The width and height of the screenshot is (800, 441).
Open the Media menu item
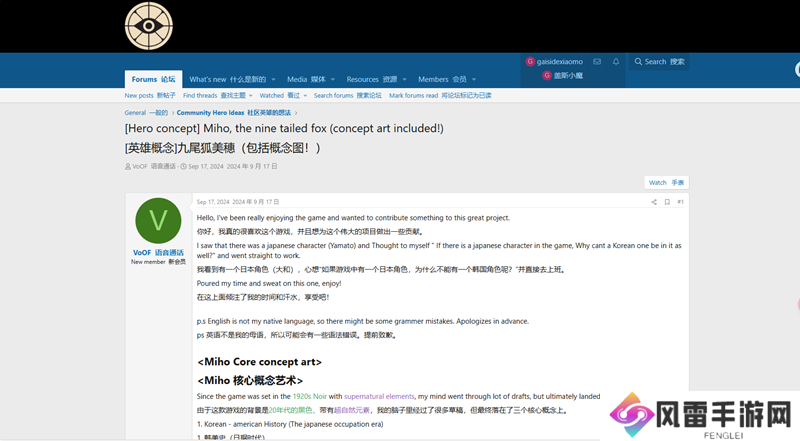(x=306, y=79)
